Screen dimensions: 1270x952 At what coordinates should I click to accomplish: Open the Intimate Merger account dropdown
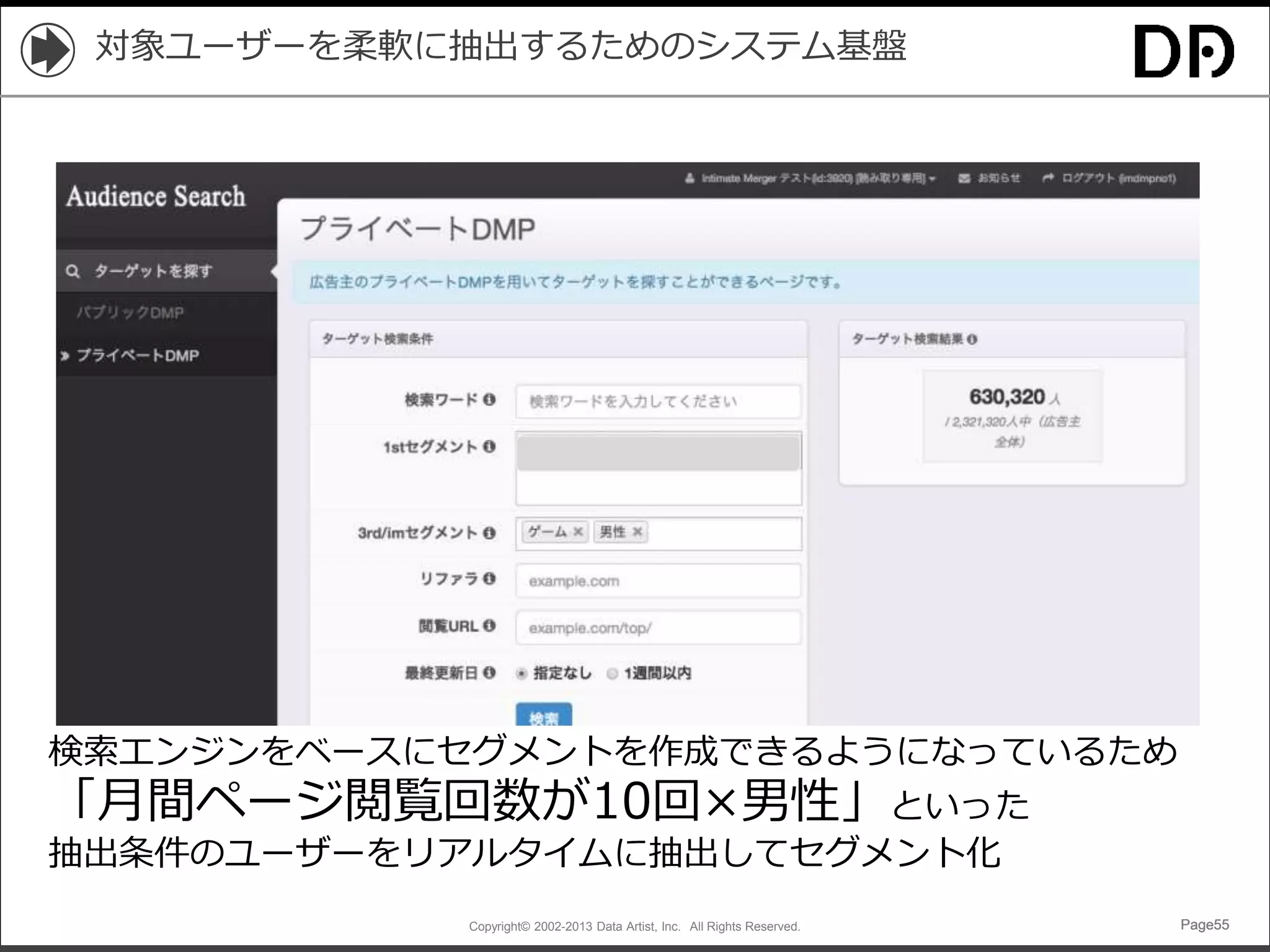[810, 178]
